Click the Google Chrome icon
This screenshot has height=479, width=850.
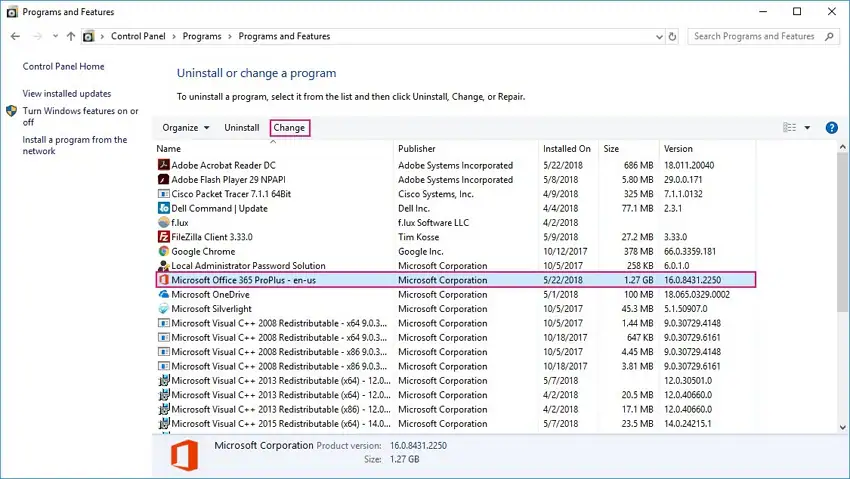(163, 251)
